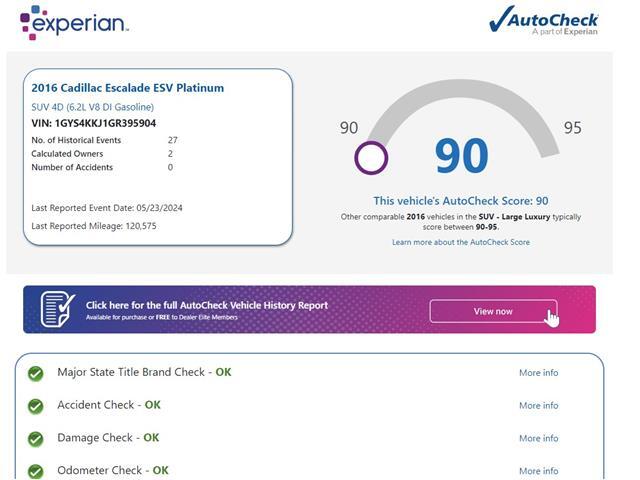The height and width of the screenshot is (480, 640).
Task: Click the View now button
Action: coord(493,311)
